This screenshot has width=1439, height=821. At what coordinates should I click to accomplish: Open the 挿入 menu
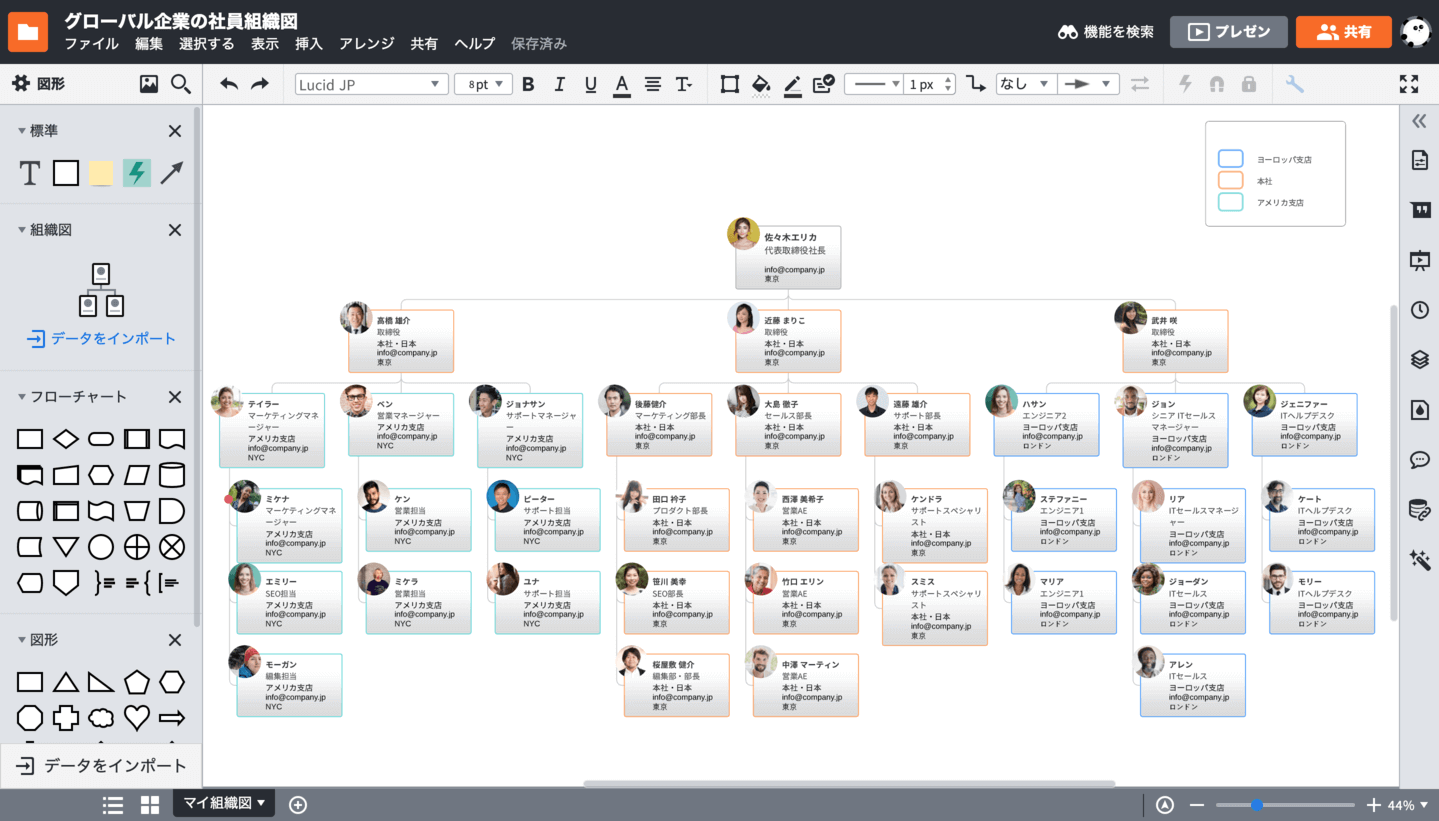pos(309,43)
